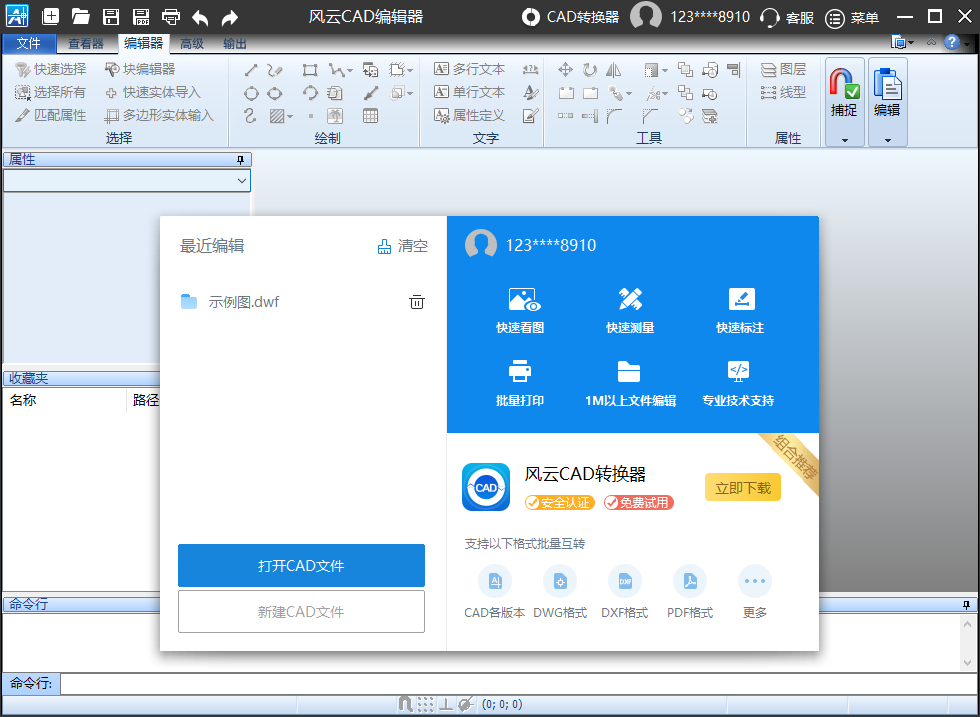Save as PDF from title bar icon
Viewport: 980px width, 717px height.
click(x=141, y=17)
